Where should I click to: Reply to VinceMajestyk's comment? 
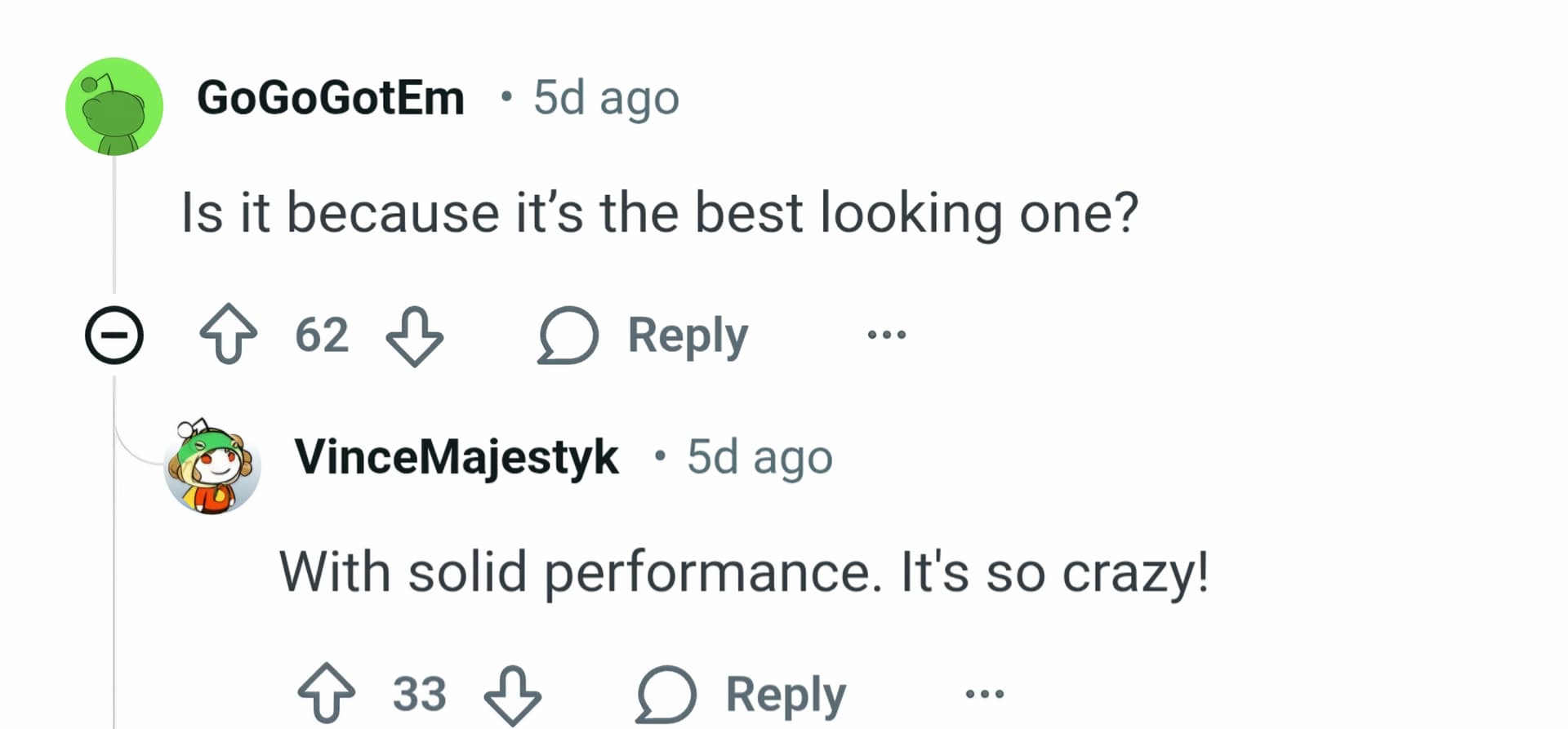tap(742, 695)
